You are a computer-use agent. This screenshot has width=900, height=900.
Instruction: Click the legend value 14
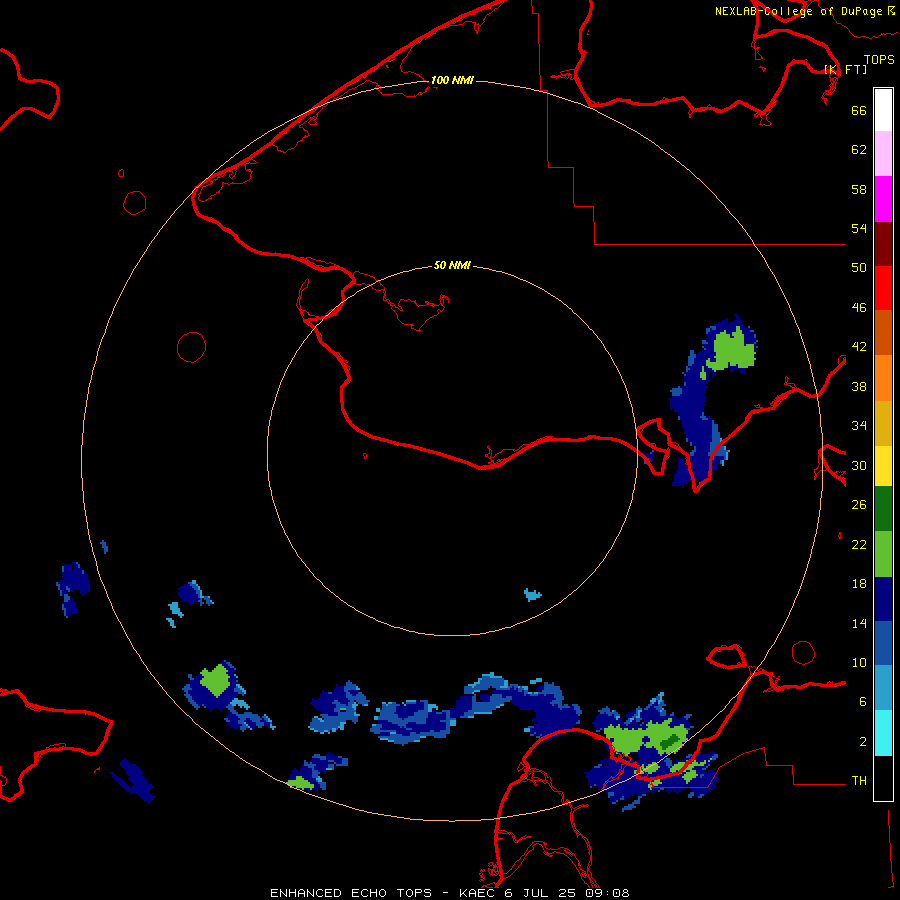(859, 623)
